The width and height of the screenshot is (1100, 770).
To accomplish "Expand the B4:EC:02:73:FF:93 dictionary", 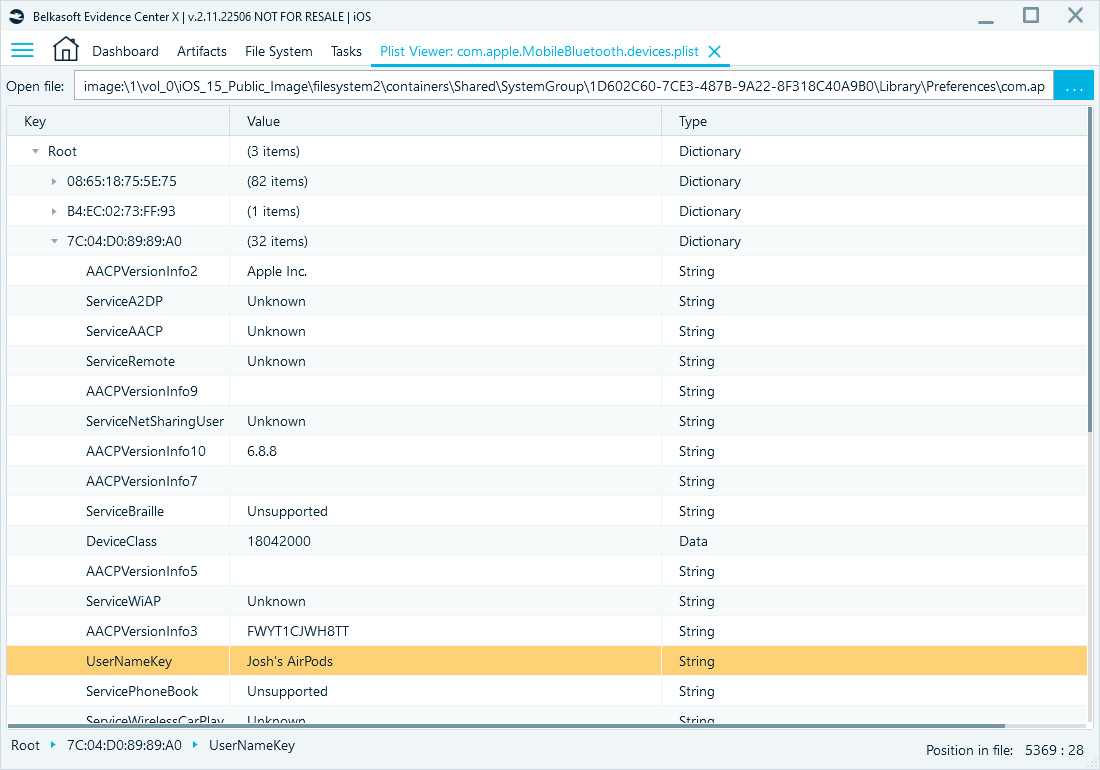I will (x=54, y=212).
